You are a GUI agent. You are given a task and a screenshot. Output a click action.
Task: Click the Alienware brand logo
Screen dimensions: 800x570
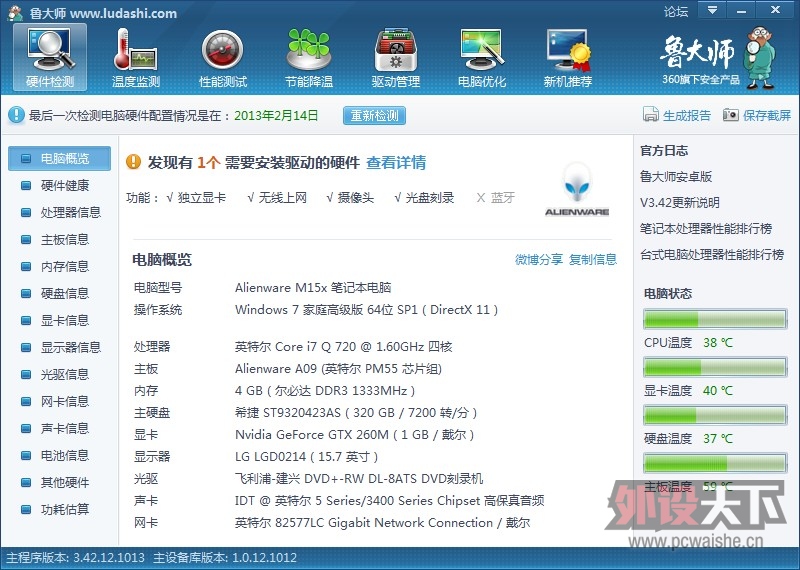coord(577,190)
